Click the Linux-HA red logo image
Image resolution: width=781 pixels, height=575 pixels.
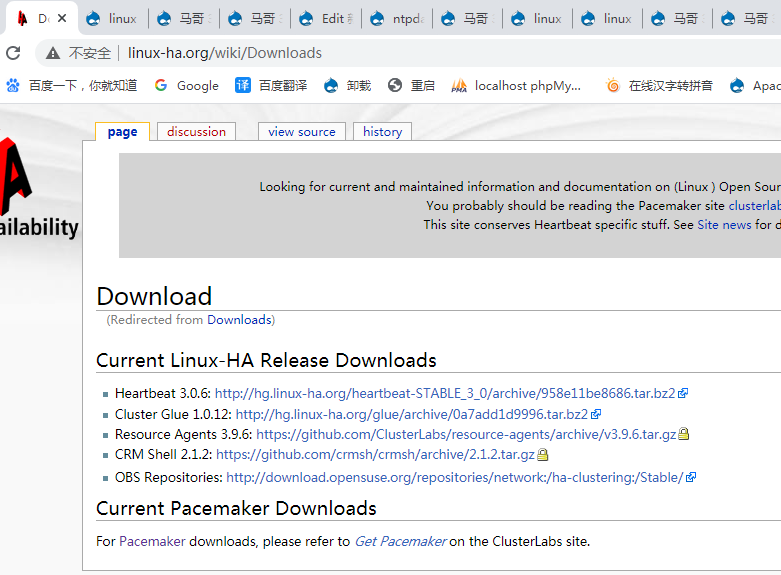point(16,177)
